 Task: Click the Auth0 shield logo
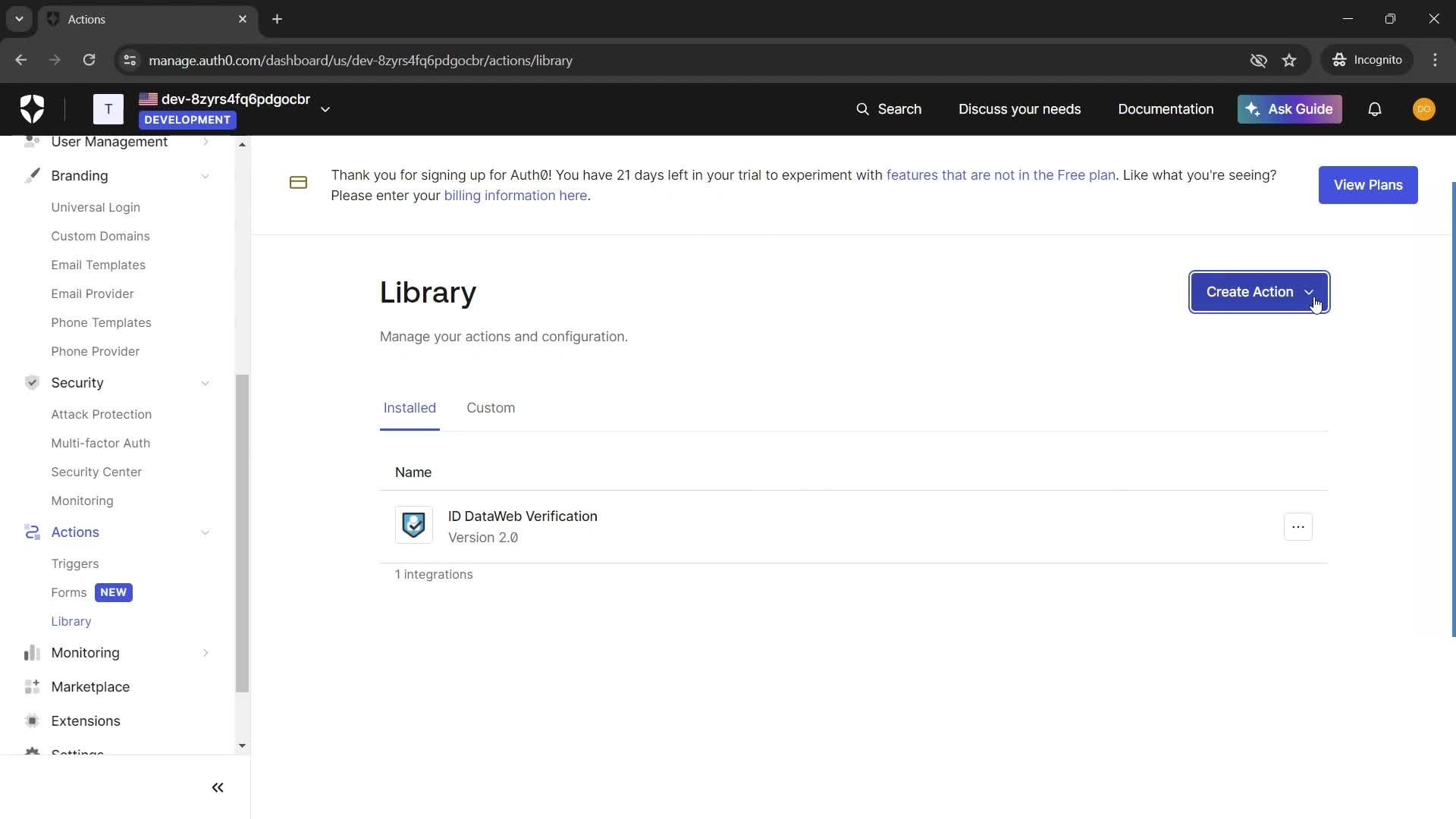click(32, 109)
